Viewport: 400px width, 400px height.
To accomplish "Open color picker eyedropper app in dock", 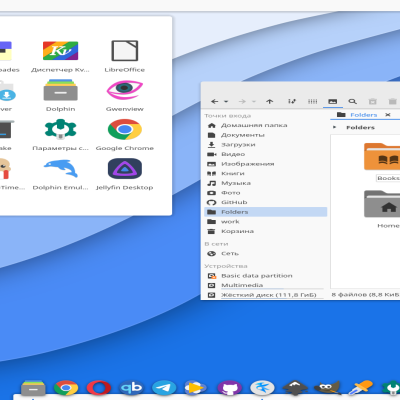I will pyautogui.click(x=360, y=388).
